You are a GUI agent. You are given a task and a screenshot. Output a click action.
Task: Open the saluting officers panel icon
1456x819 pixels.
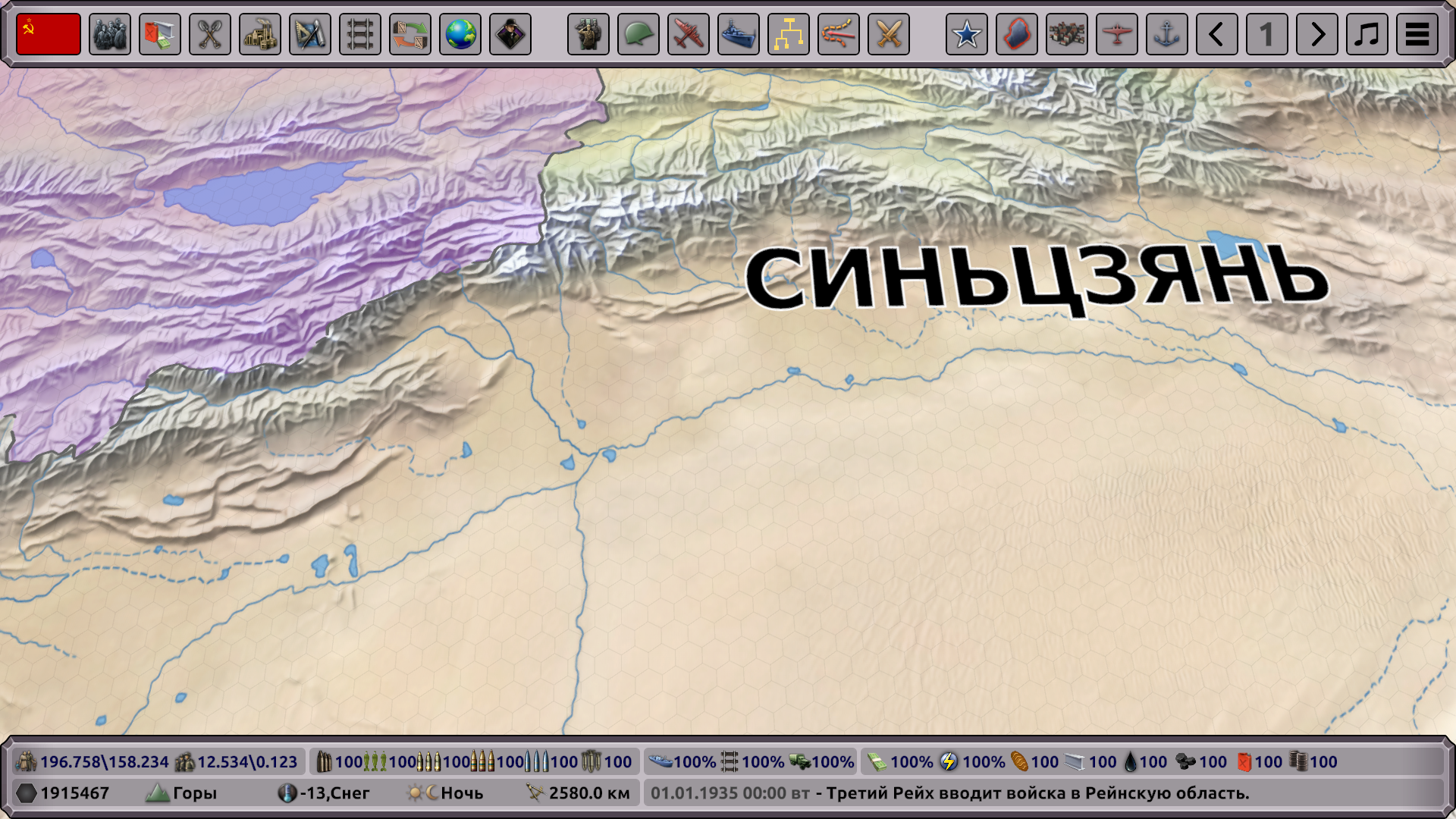coord(588,34)
